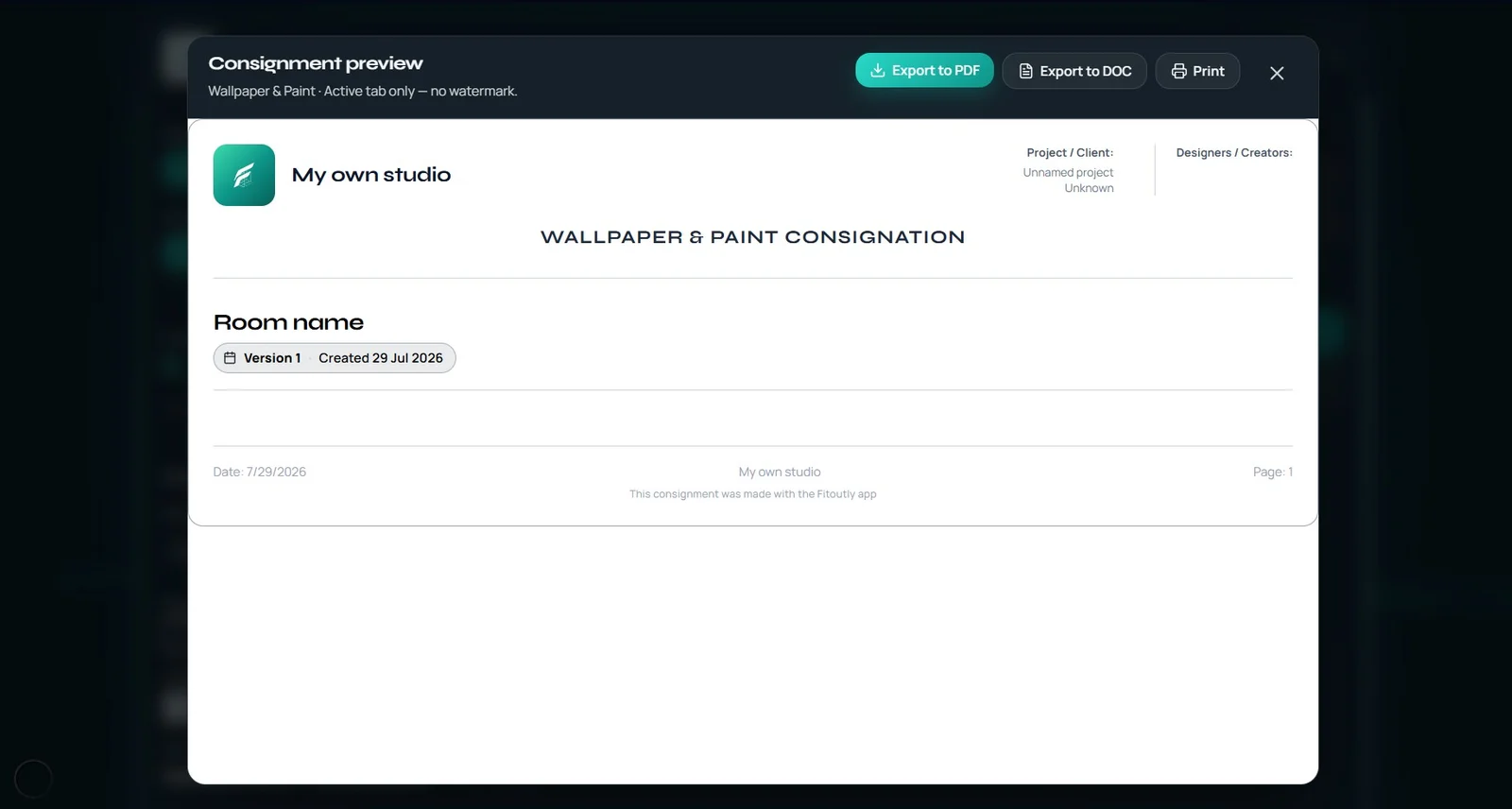This screenshot has width=1512, height=809.
Task: Close the Consignment preview dialog
Action: 1277,73
